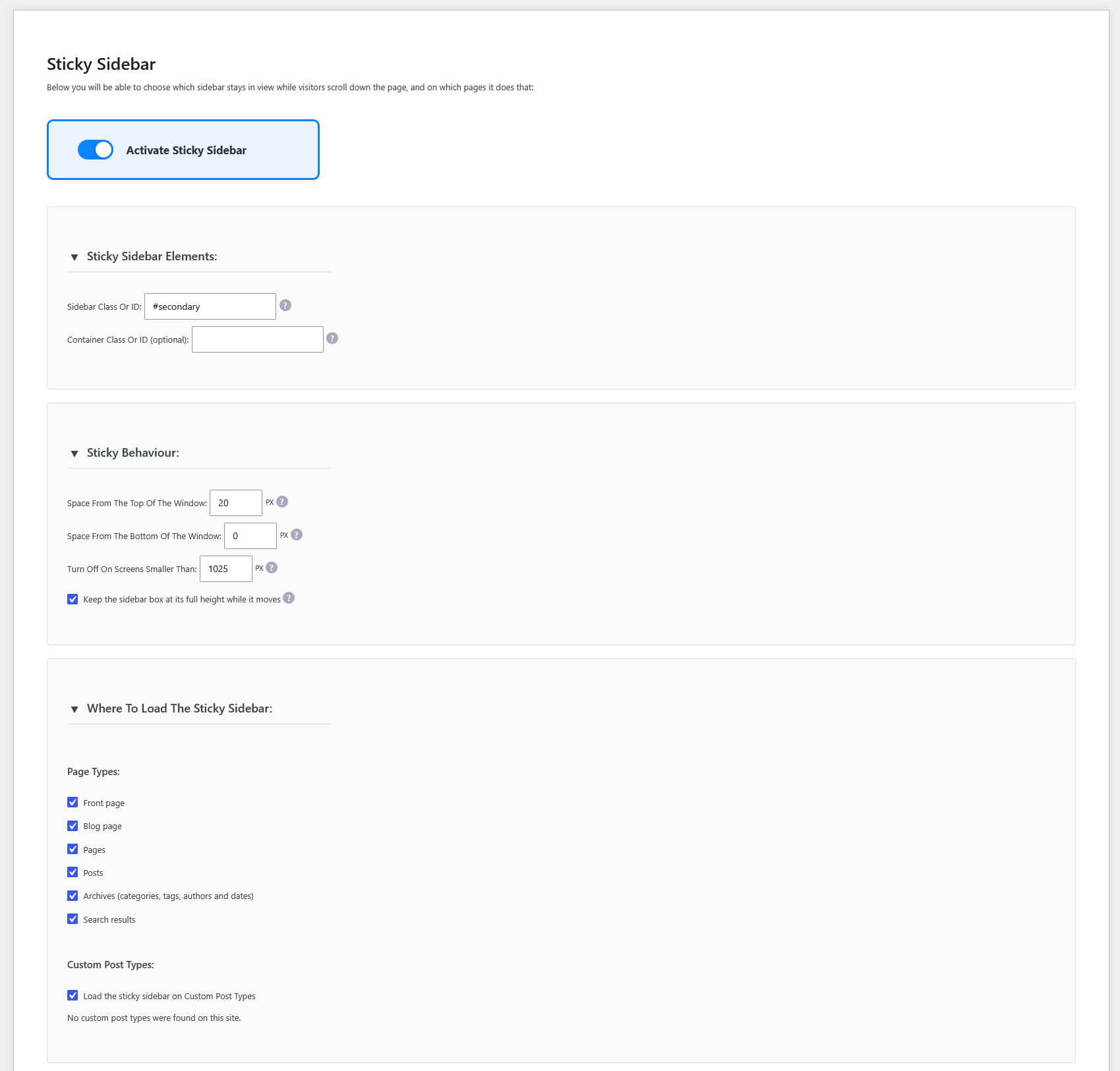Uncheck Load sticky sidebar on Custom Post Types

point(73,995)
